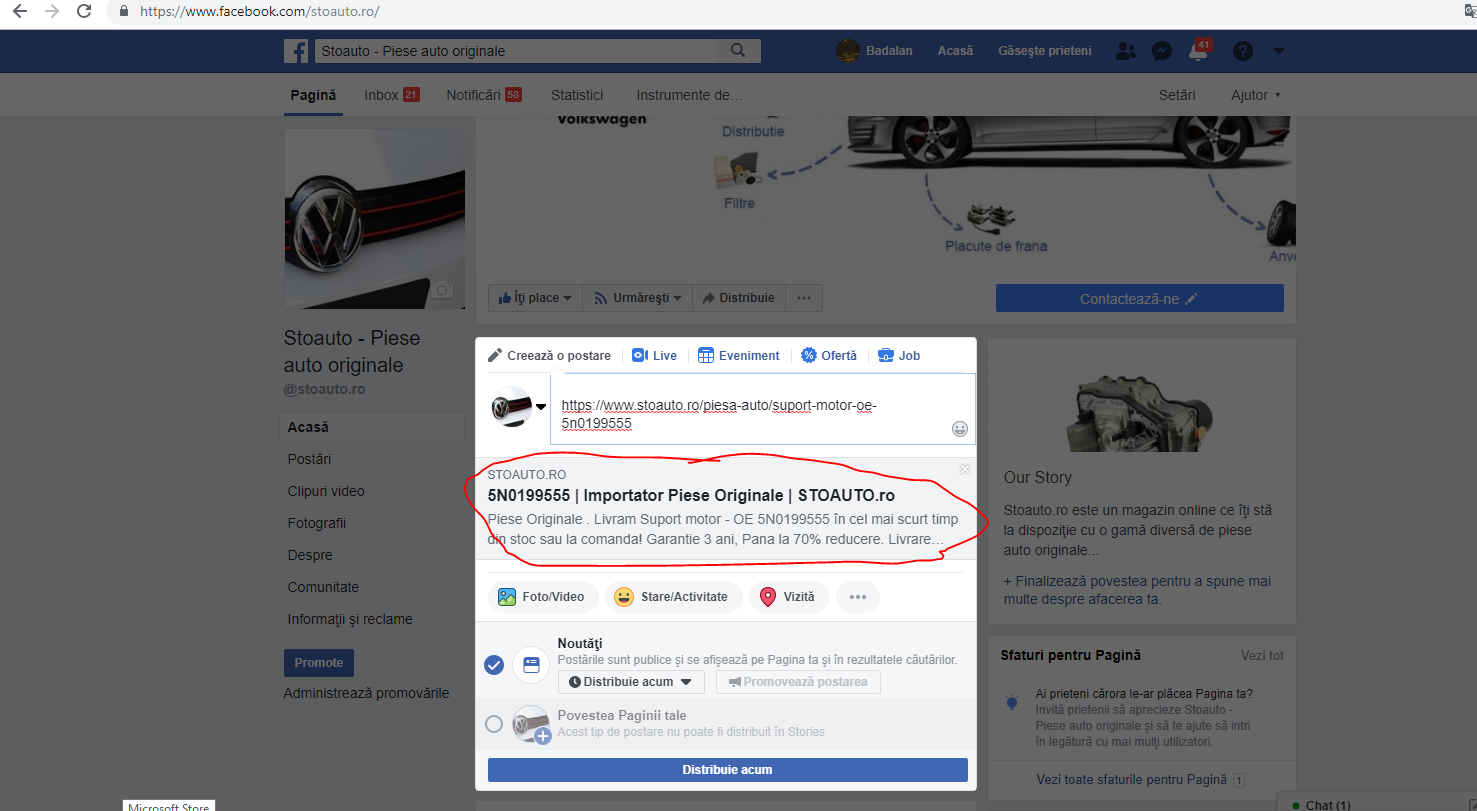Click the Contactează-ne button

pyautogui.click(x=1140, y=299)
